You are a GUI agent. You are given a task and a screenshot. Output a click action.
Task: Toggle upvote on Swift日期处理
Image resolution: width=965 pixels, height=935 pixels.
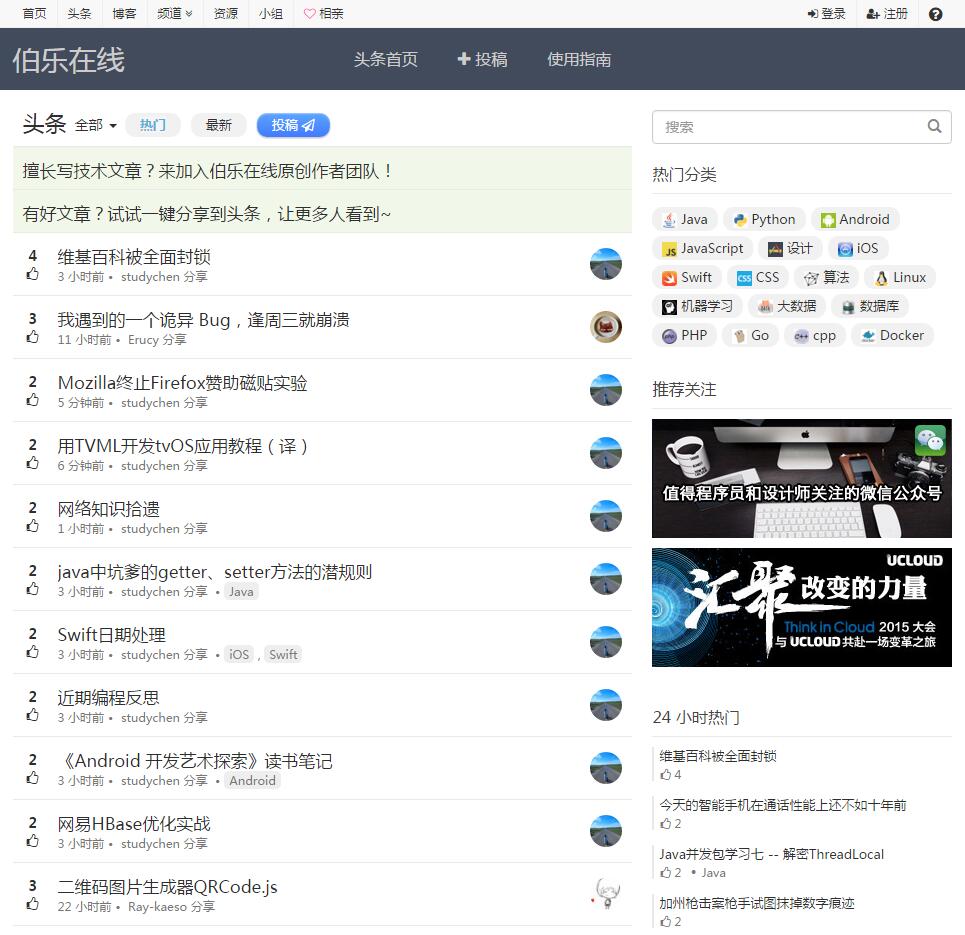point(33,652)
